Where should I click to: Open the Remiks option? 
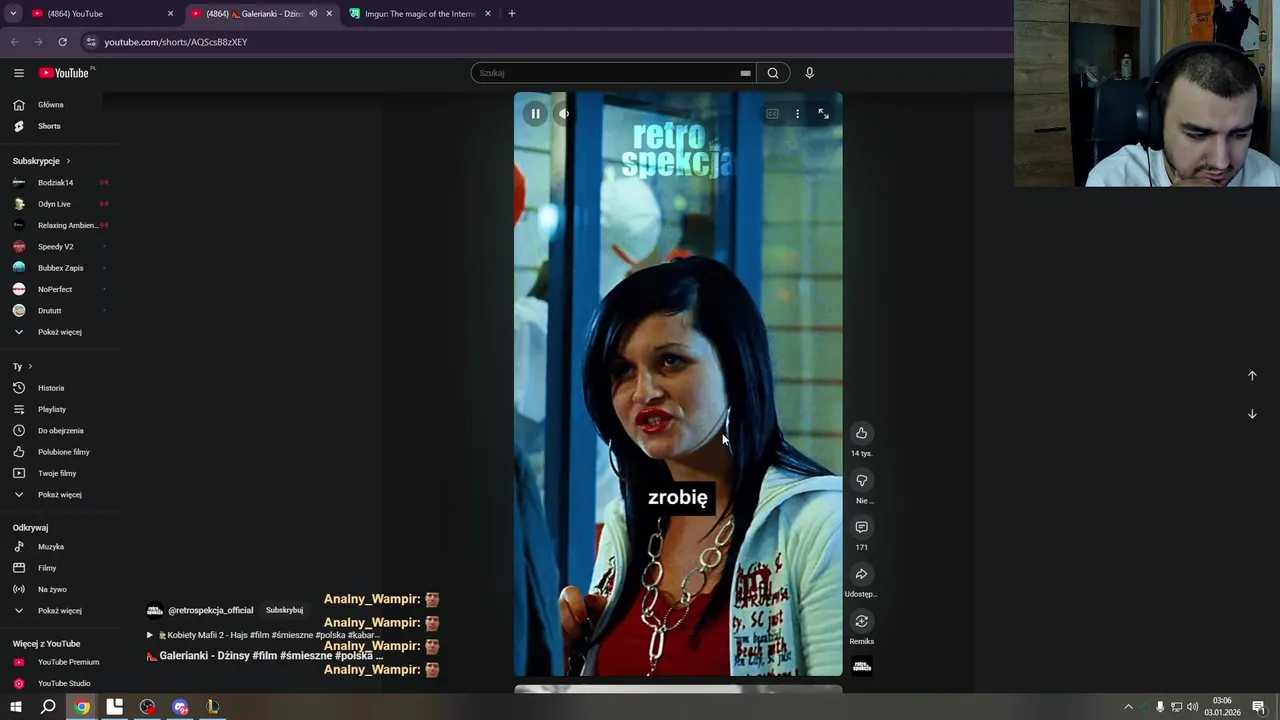861,621
